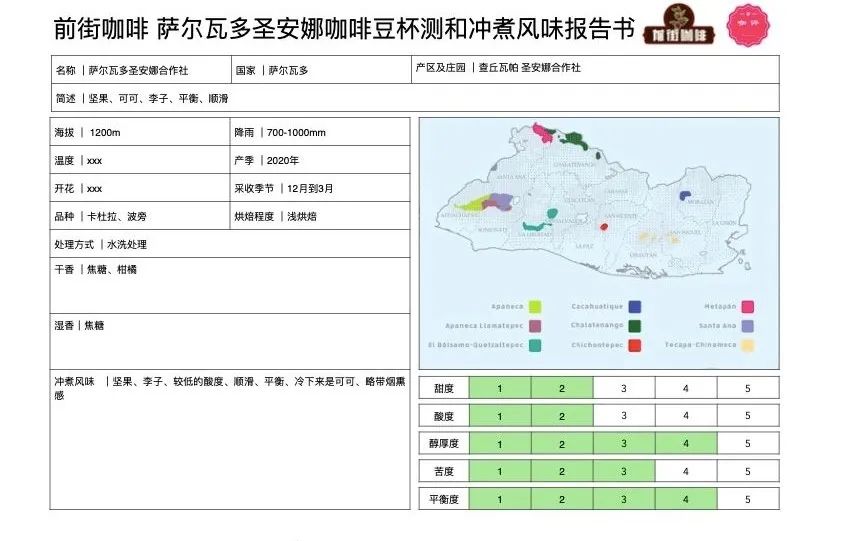Click the Santa Ana lavender legend swatch

[x=747, y=326]
